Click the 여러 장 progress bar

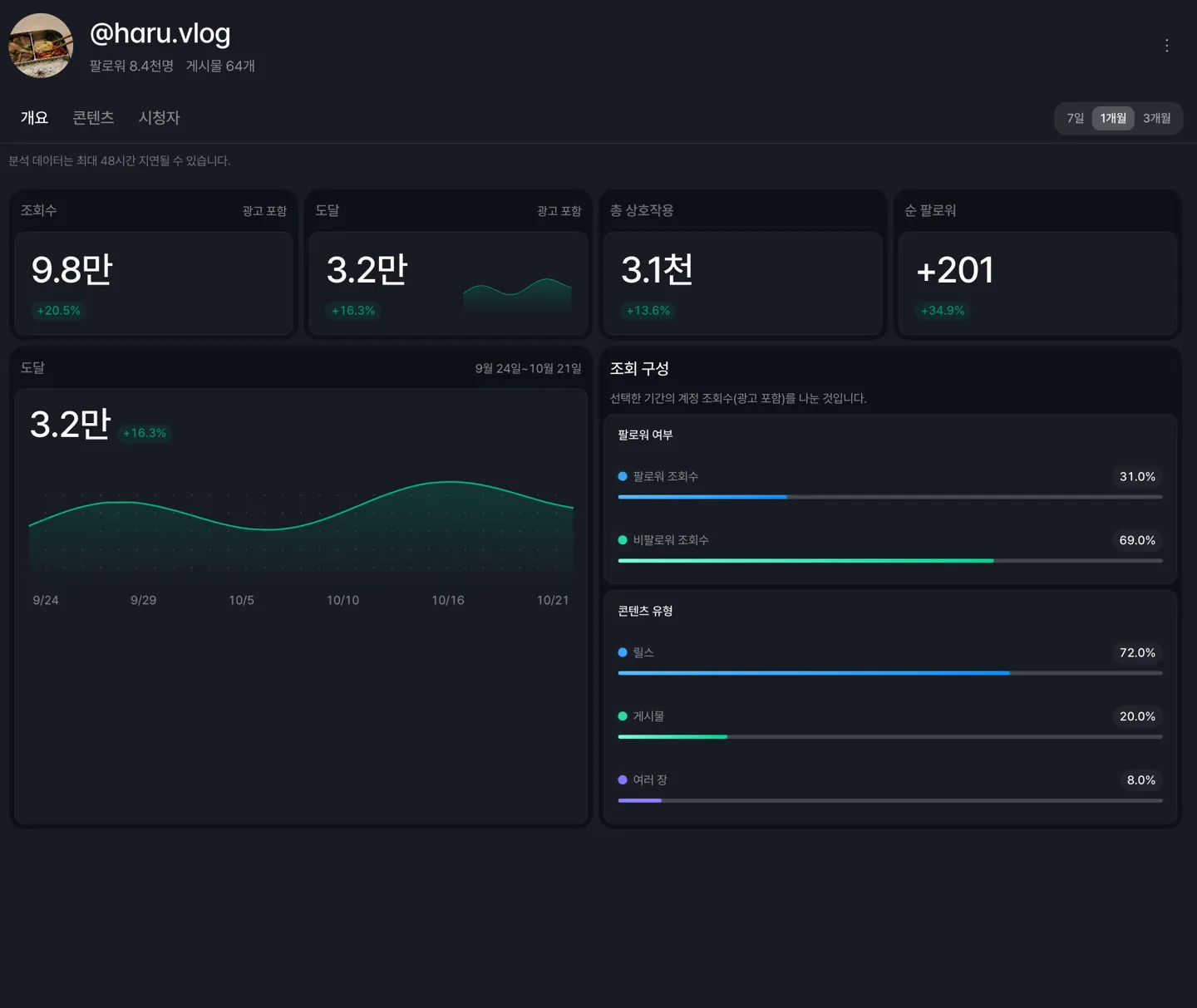890,800
